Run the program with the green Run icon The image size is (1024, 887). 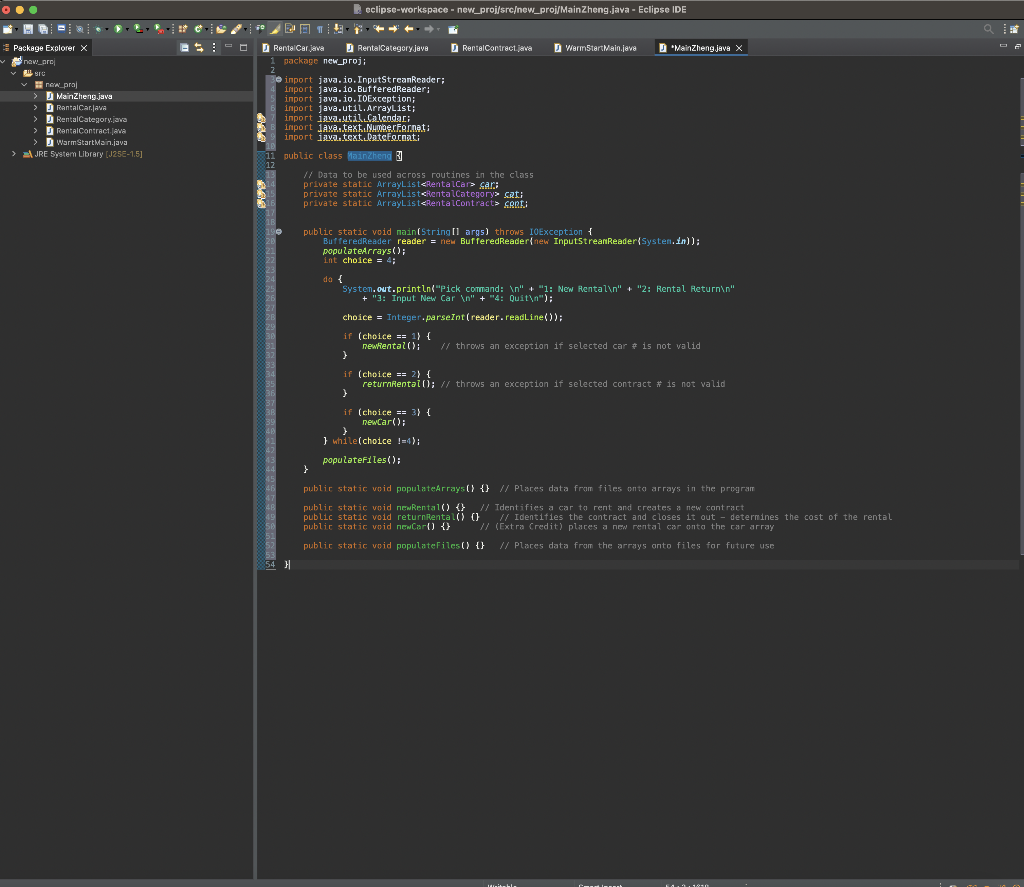(118, 28)
